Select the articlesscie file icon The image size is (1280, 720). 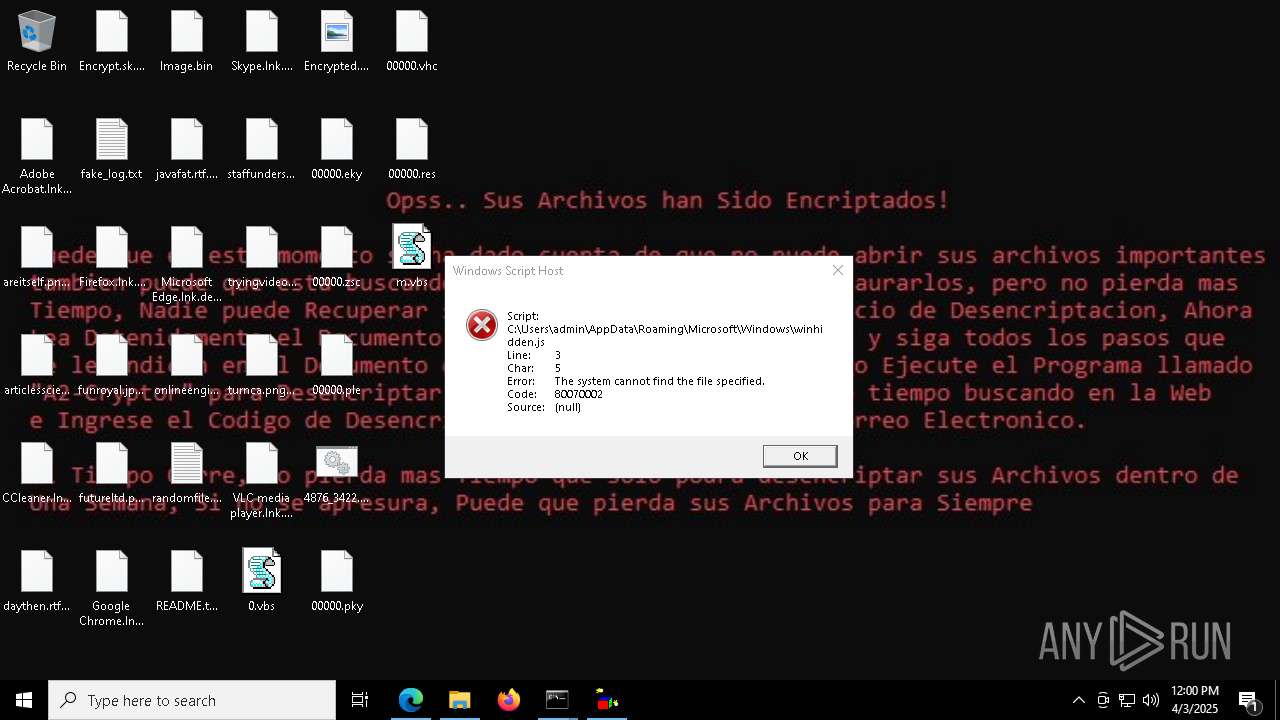(37, 366)
